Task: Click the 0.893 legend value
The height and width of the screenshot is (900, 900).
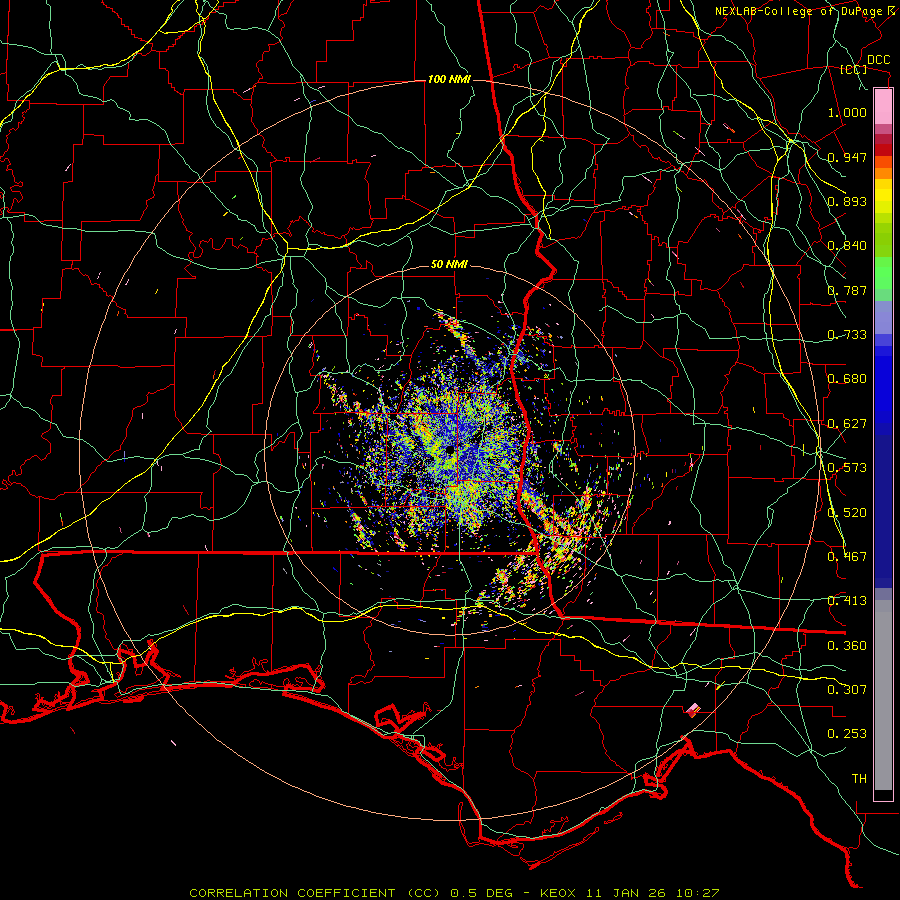Action: pyautogui.click(x=847, y=201)
